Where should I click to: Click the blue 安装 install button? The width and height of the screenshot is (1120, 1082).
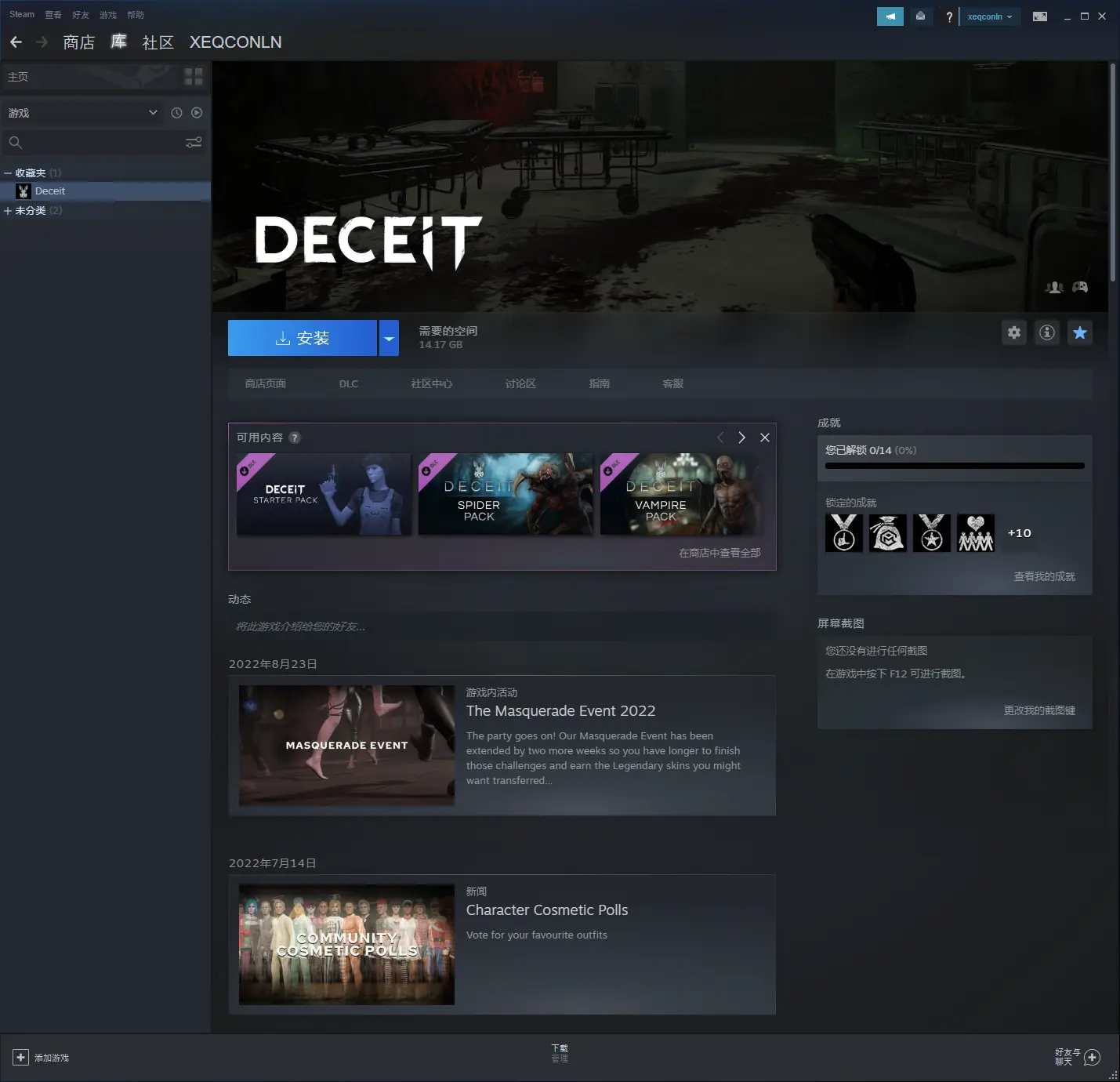pos(303,338)
